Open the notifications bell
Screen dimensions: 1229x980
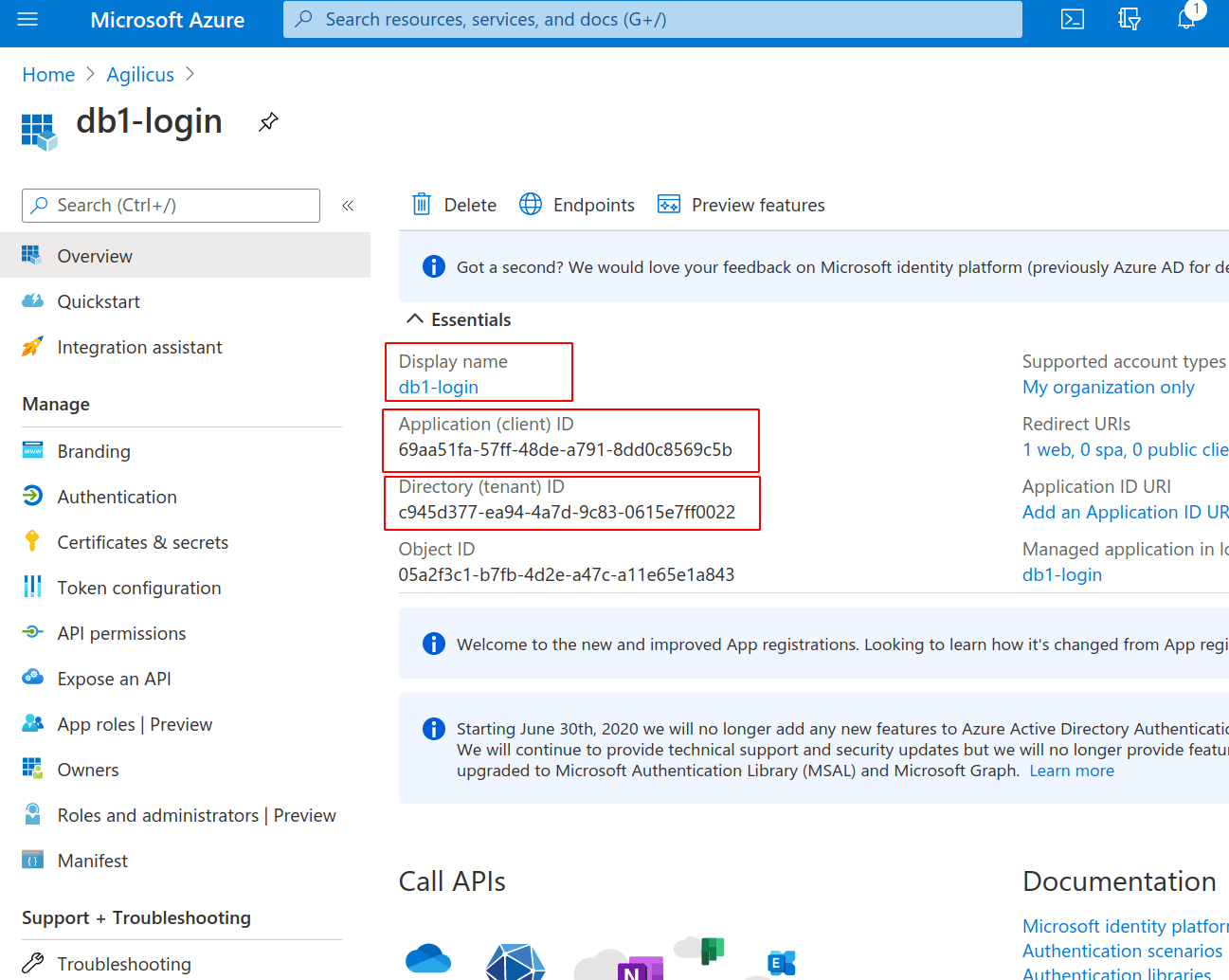coord(1185,20)
